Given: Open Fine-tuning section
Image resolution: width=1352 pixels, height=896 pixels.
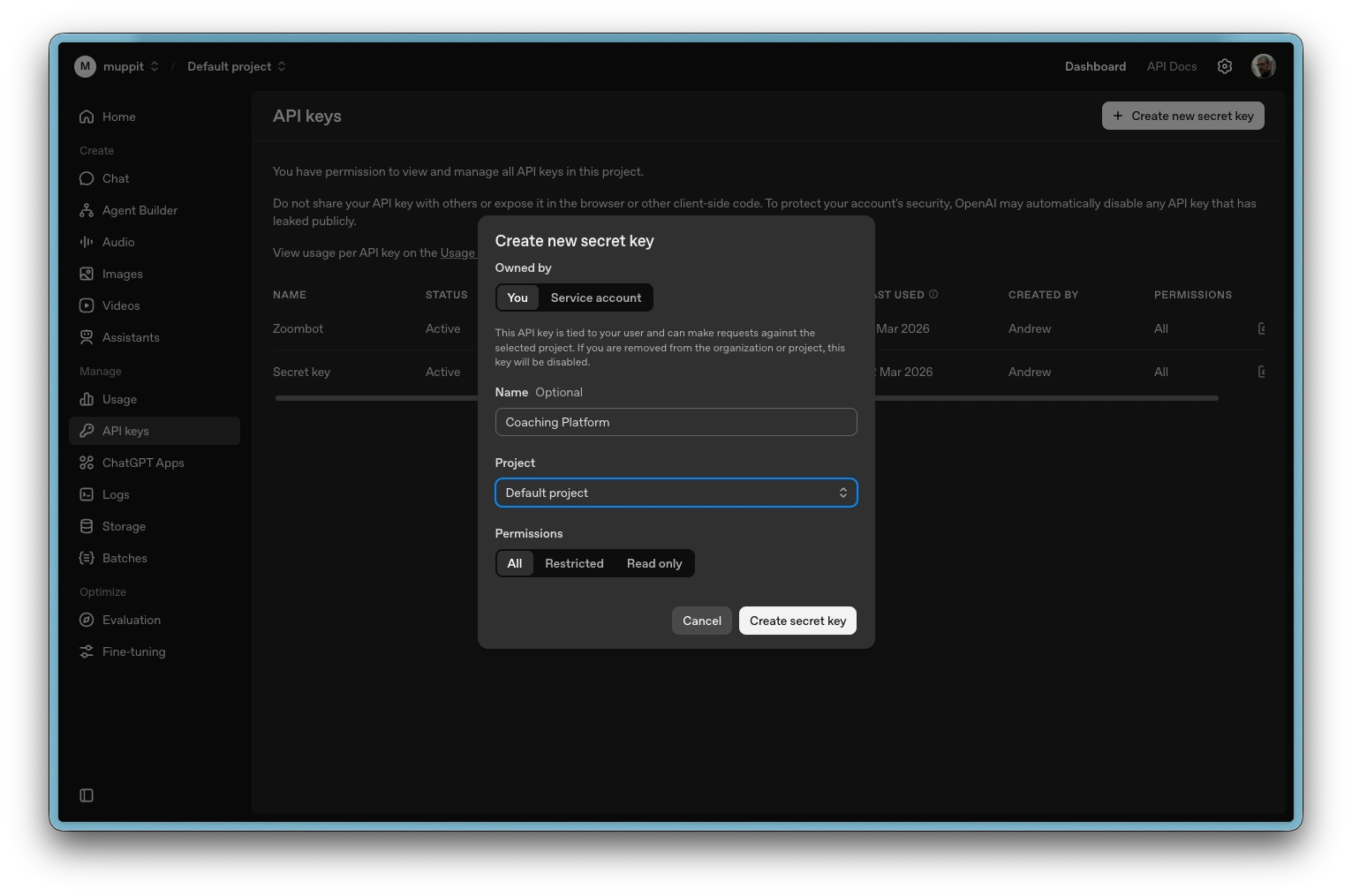Looking at the screenshot, I should [x=133, y=651].
